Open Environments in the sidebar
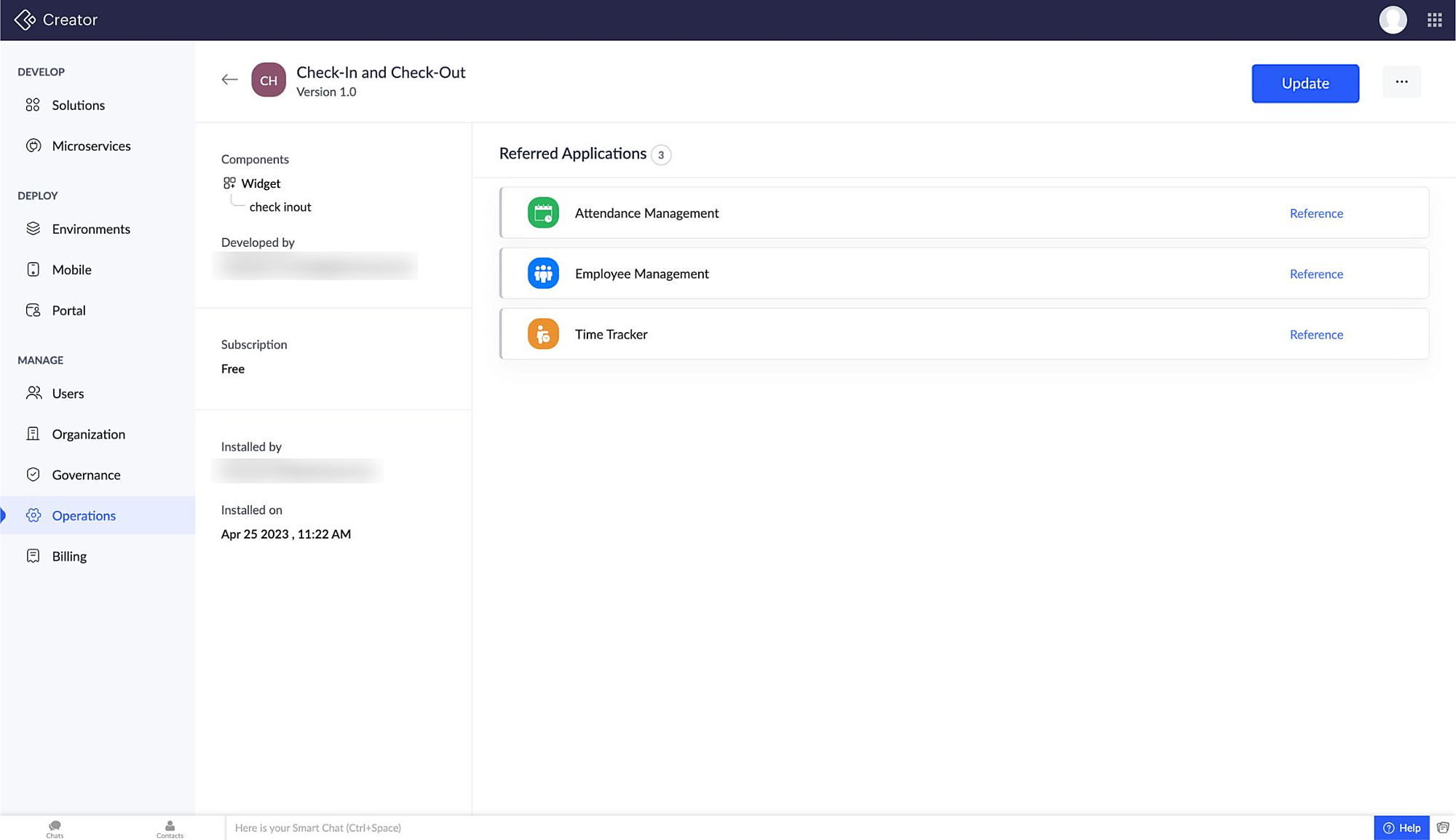 pyautogui.click(x=91, y=229)
